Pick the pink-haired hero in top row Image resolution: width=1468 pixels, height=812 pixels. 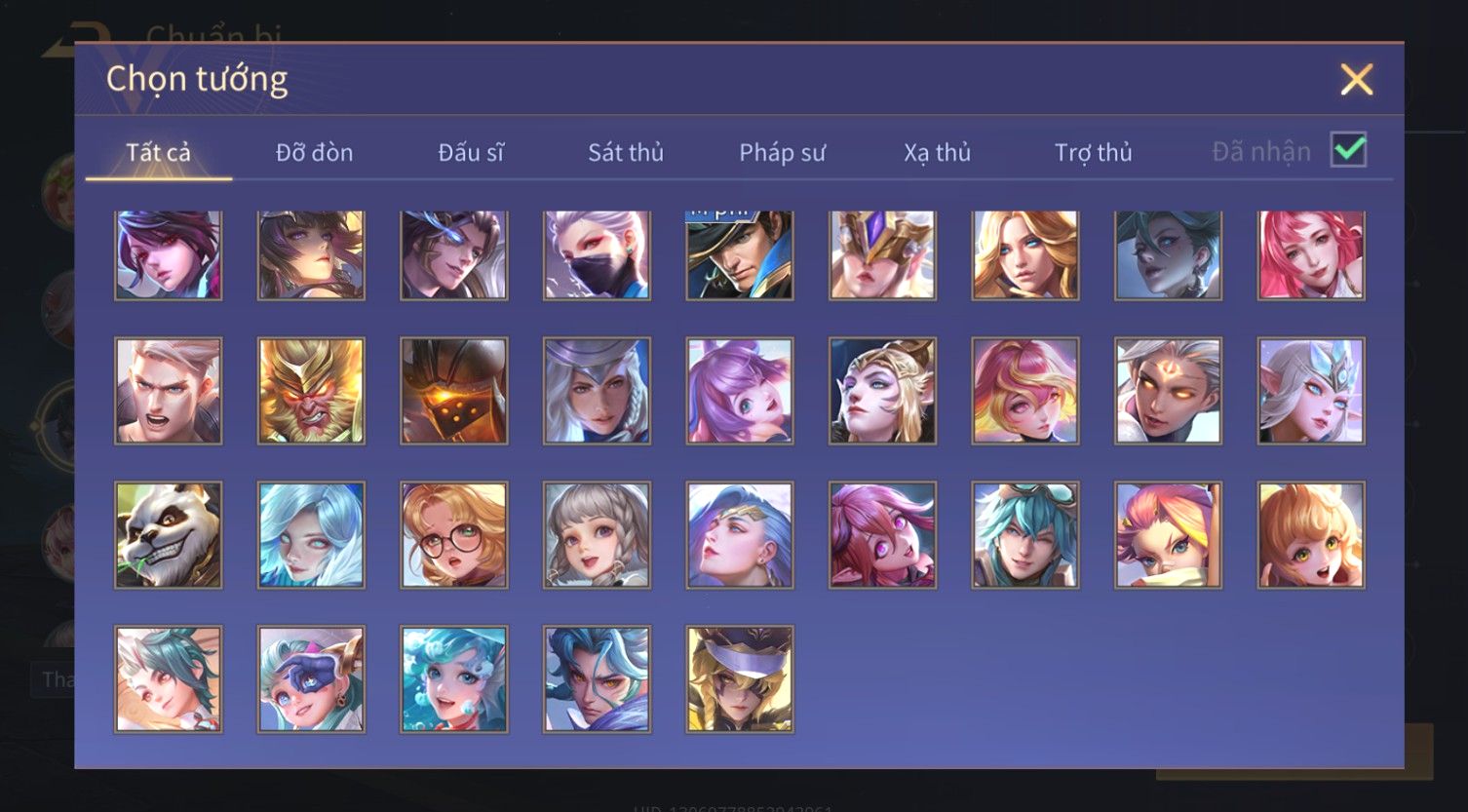1311,255
